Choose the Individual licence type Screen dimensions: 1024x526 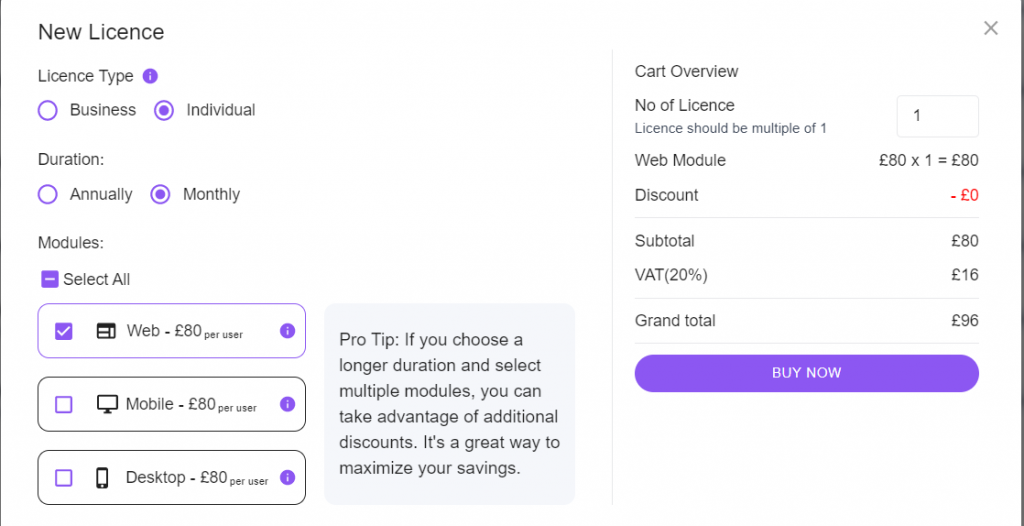[164, 110]
